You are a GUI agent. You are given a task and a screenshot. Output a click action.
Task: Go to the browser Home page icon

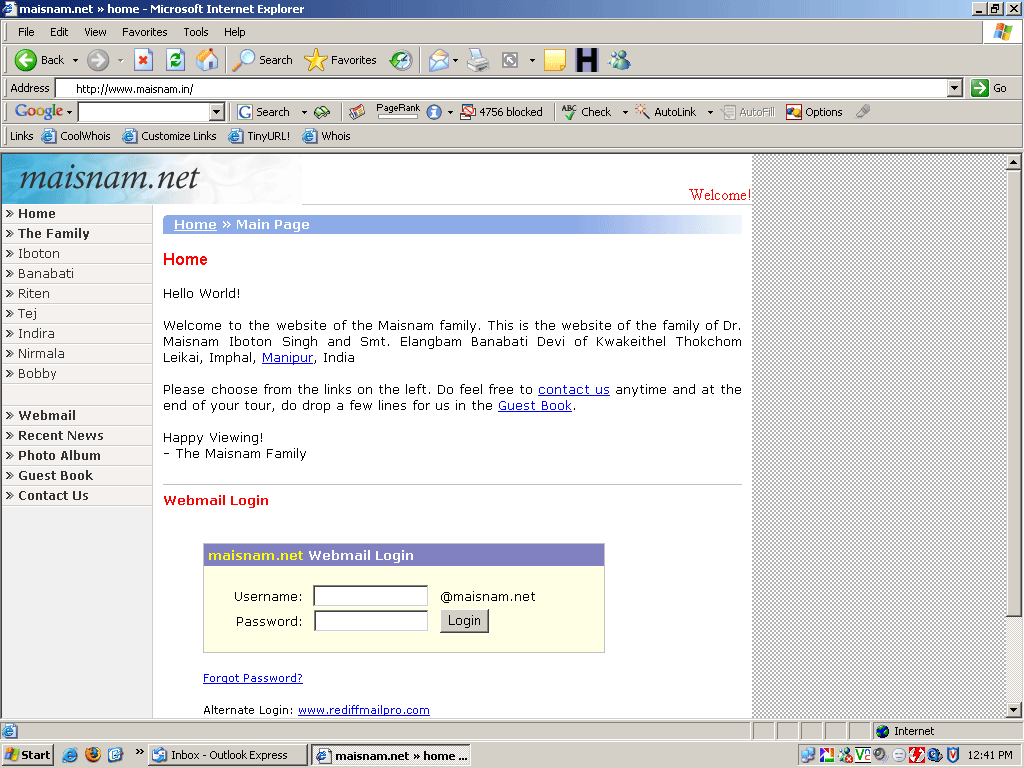pyautogui.click(x=207, y=60)
